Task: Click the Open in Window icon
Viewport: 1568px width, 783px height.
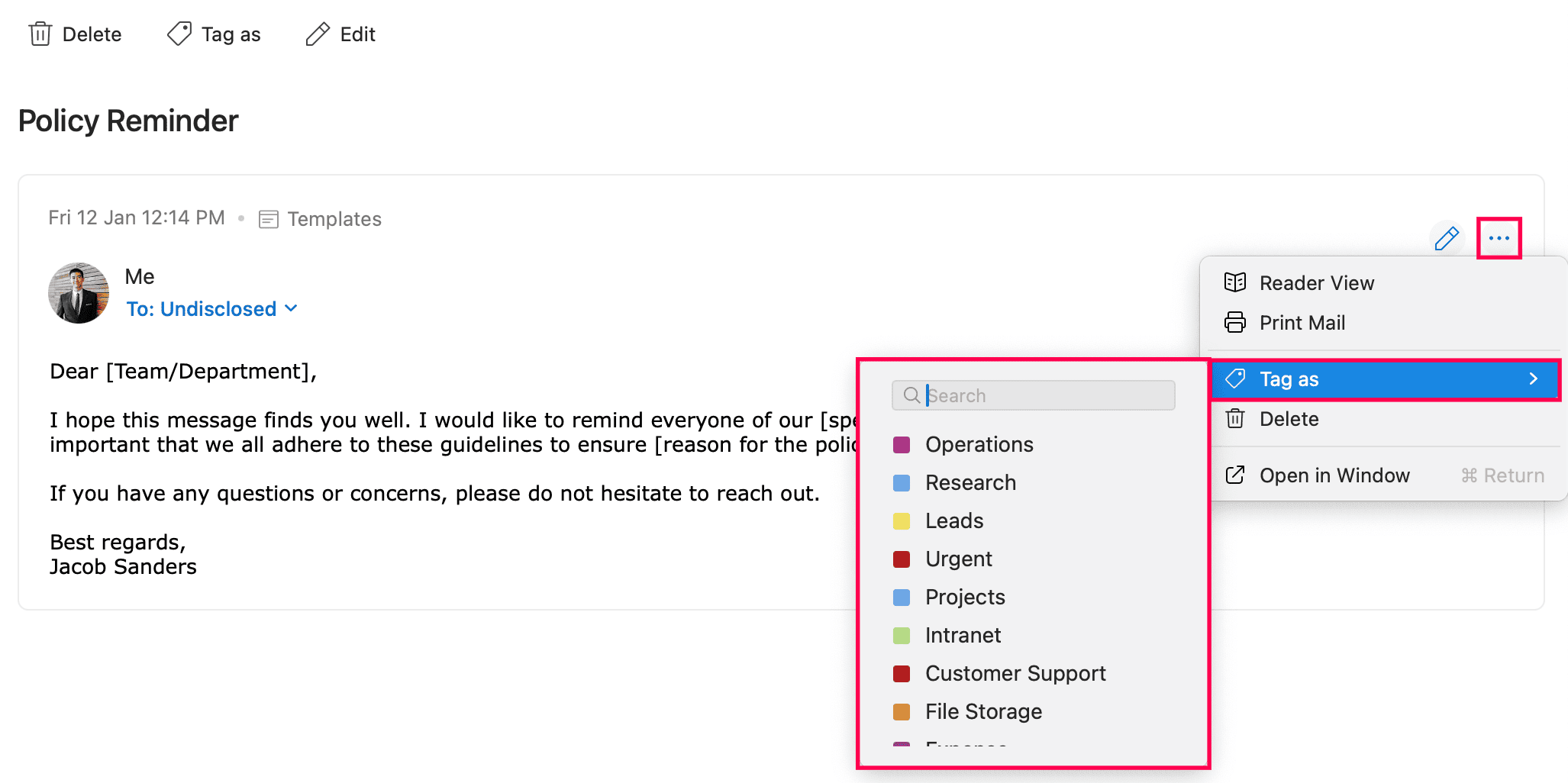Action: [1235, 475]
